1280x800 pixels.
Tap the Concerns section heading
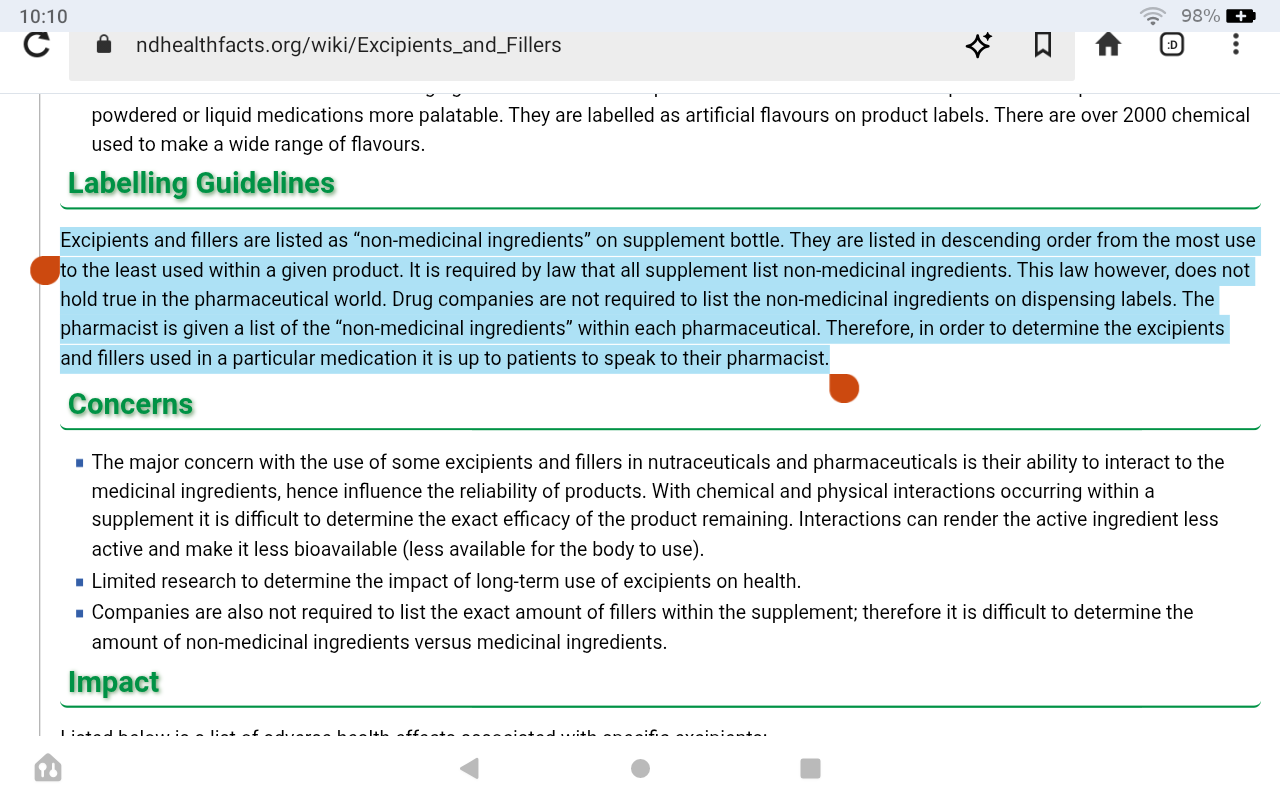click(130, 404)
